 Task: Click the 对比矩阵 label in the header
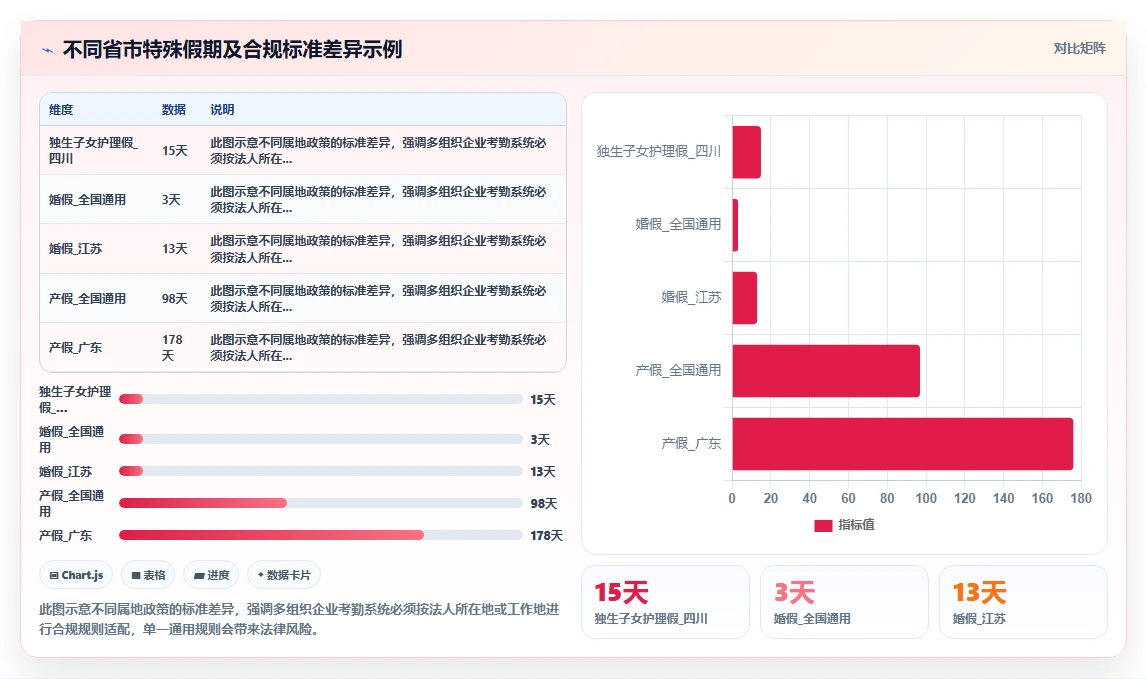(x=1079, y=48)
